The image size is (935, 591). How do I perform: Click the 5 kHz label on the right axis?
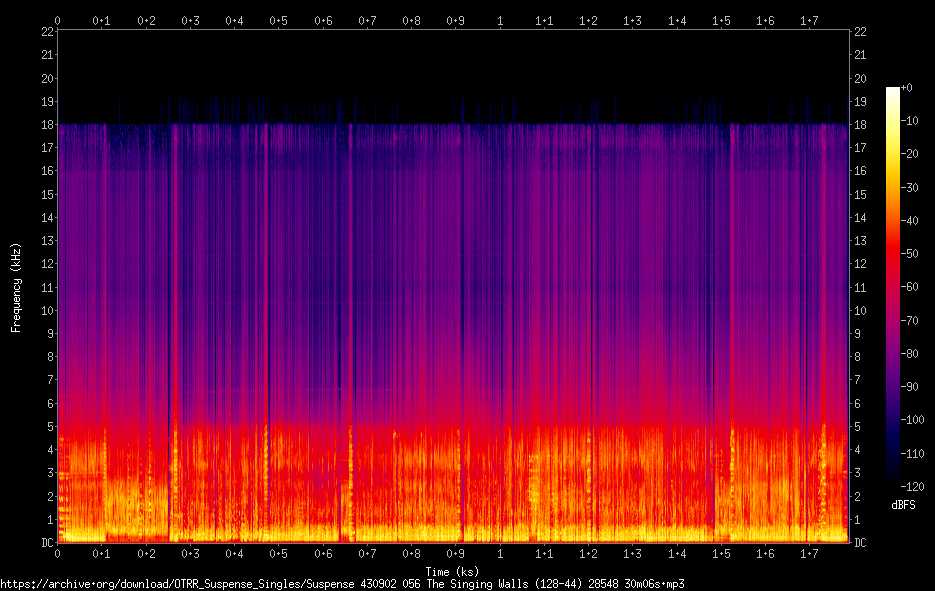coord(857,427)
